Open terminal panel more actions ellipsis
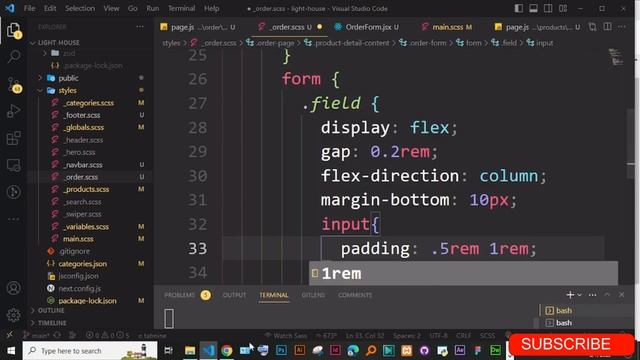The image size is (640, 360). click(x=593, y=295)
